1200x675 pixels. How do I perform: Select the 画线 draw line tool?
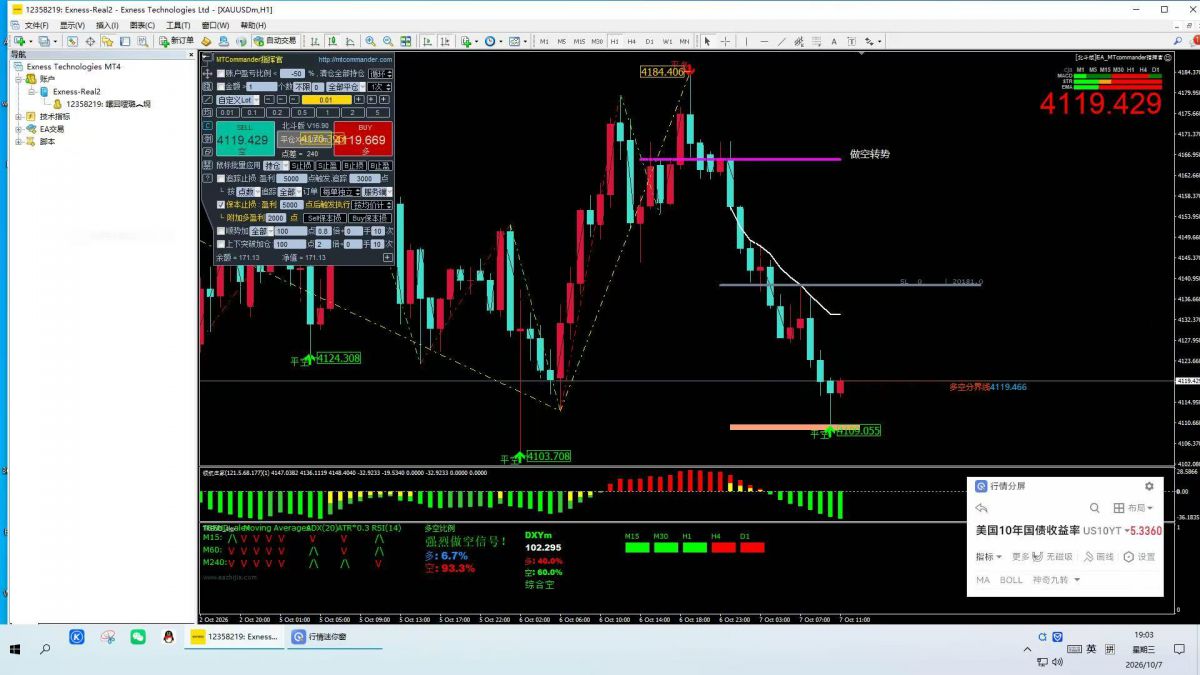pyautogui.click(x=1099, y=557)
